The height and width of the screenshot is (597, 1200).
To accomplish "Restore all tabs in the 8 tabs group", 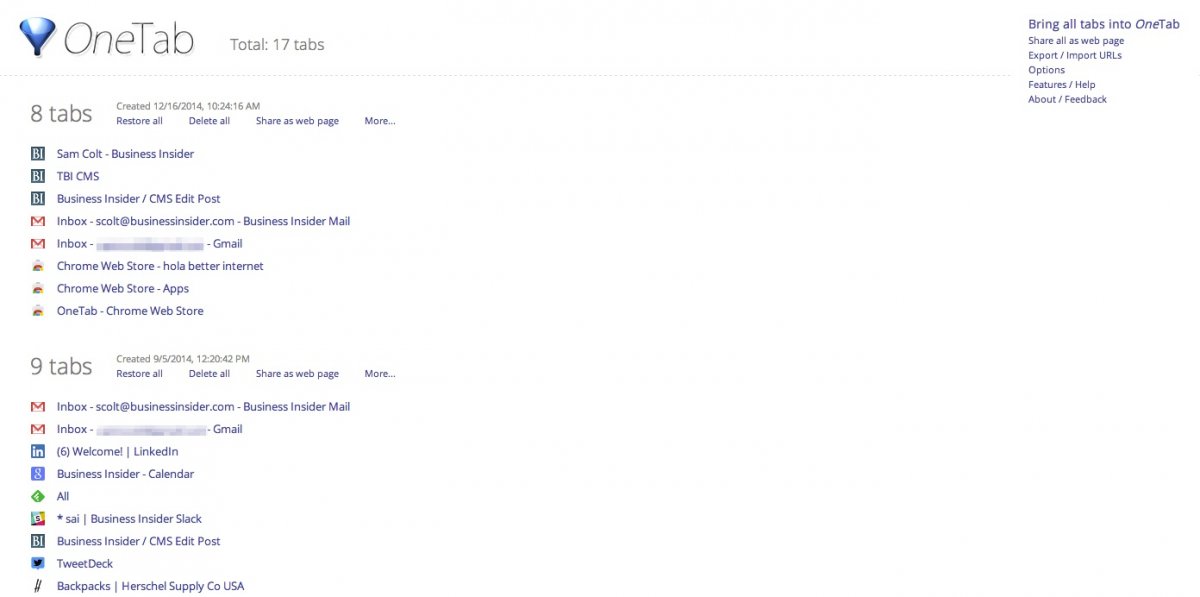I will [x=139, y=121].
